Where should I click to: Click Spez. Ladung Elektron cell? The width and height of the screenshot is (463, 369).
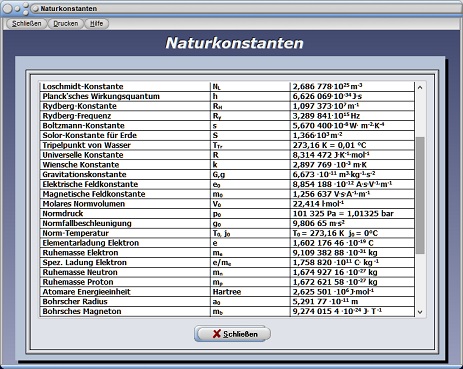pyautogui.click(x=125, y=262)
